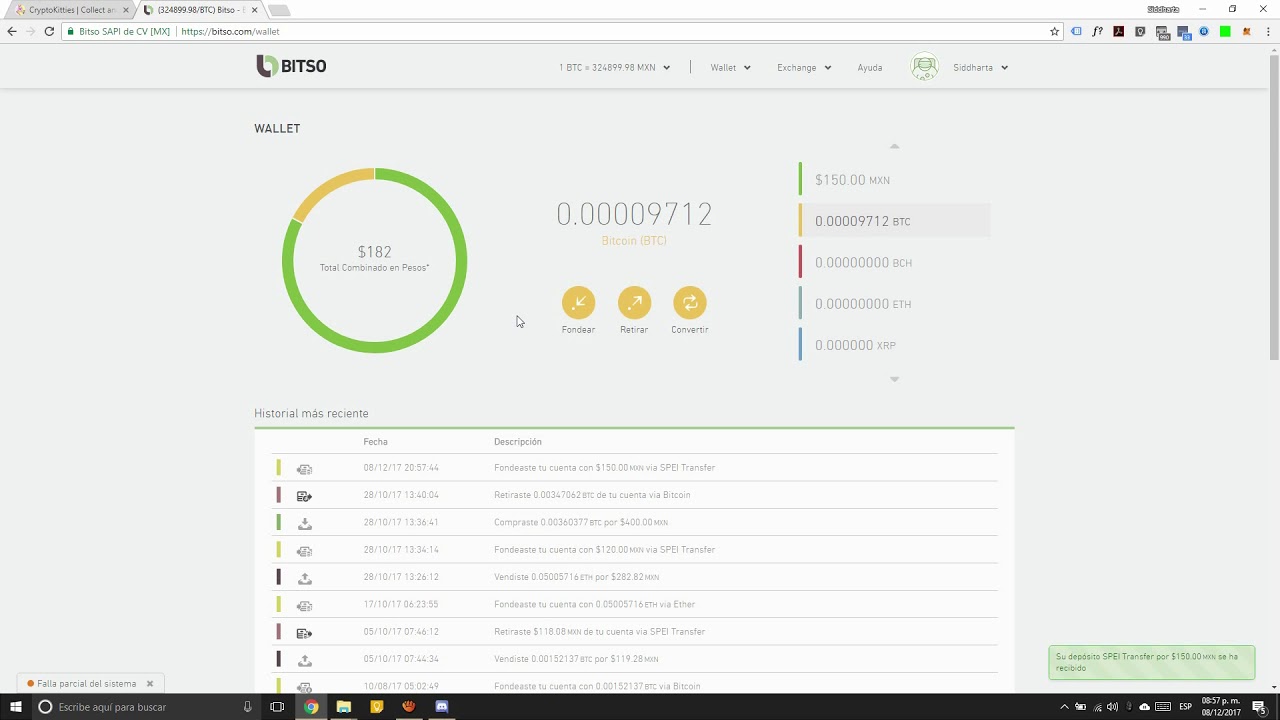Click the Retirar withdraw icon
The width and height of the screenshot is (1280, 720).
pyautogui.click(x=634, y=302)
